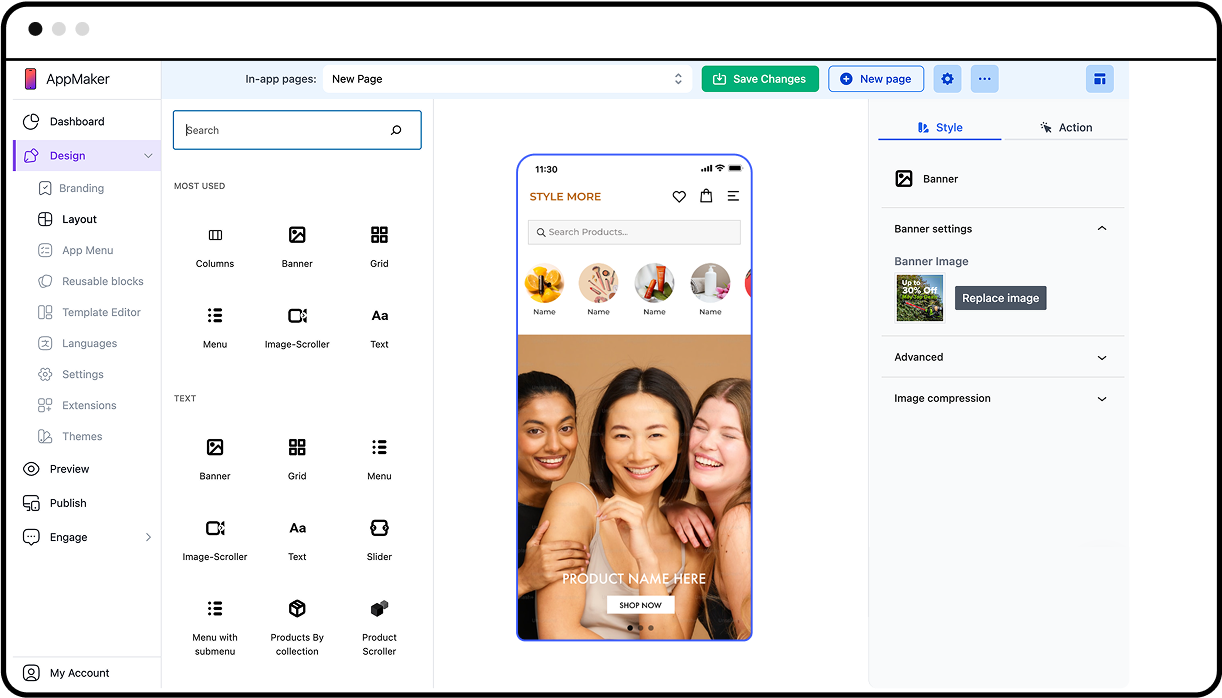Image resolution: width=1222 pixels, height=698 pixels.
Task: Click the banner image thumbnail
Action: tap(919, 298)
